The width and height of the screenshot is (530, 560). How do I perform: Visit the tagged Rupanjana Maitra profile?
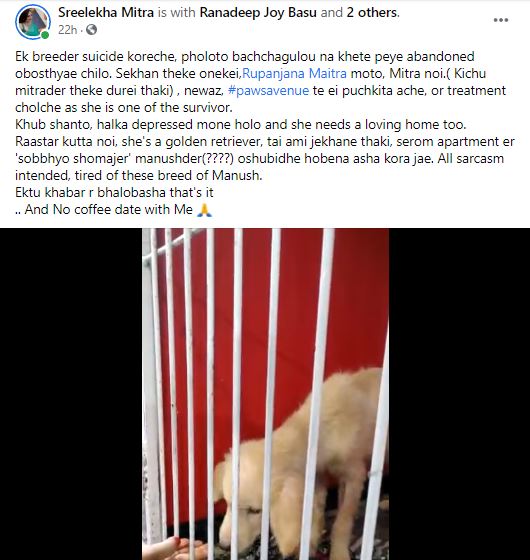click(x=294, y=74)
